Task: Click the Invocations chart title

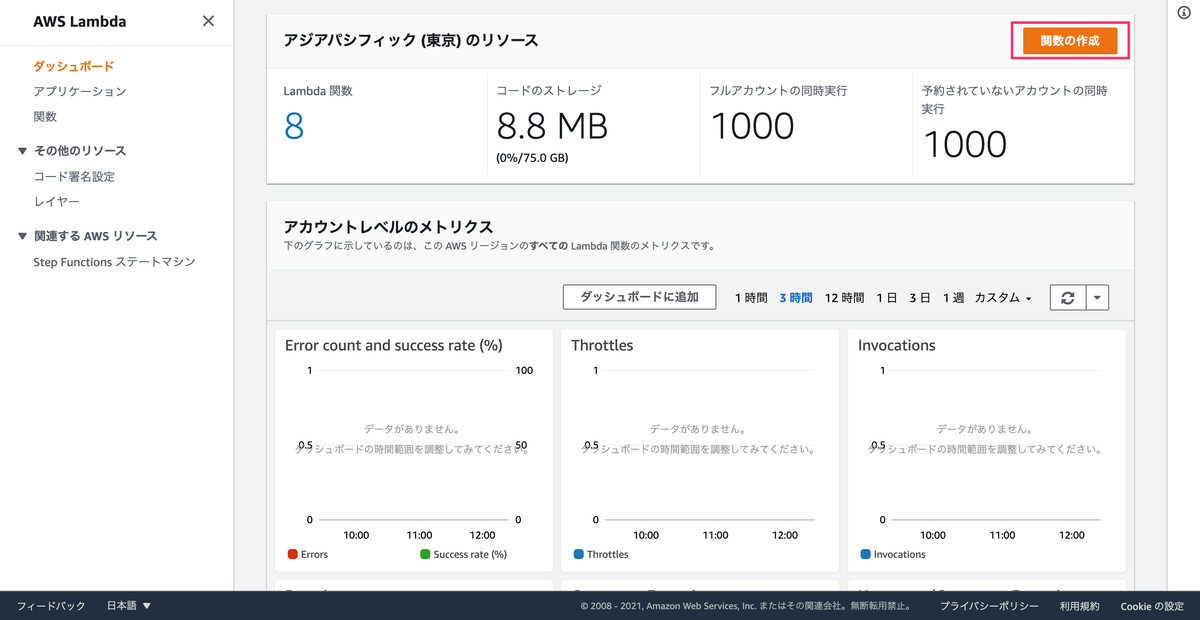Action: pyautogui.click(x=897, y=345)
